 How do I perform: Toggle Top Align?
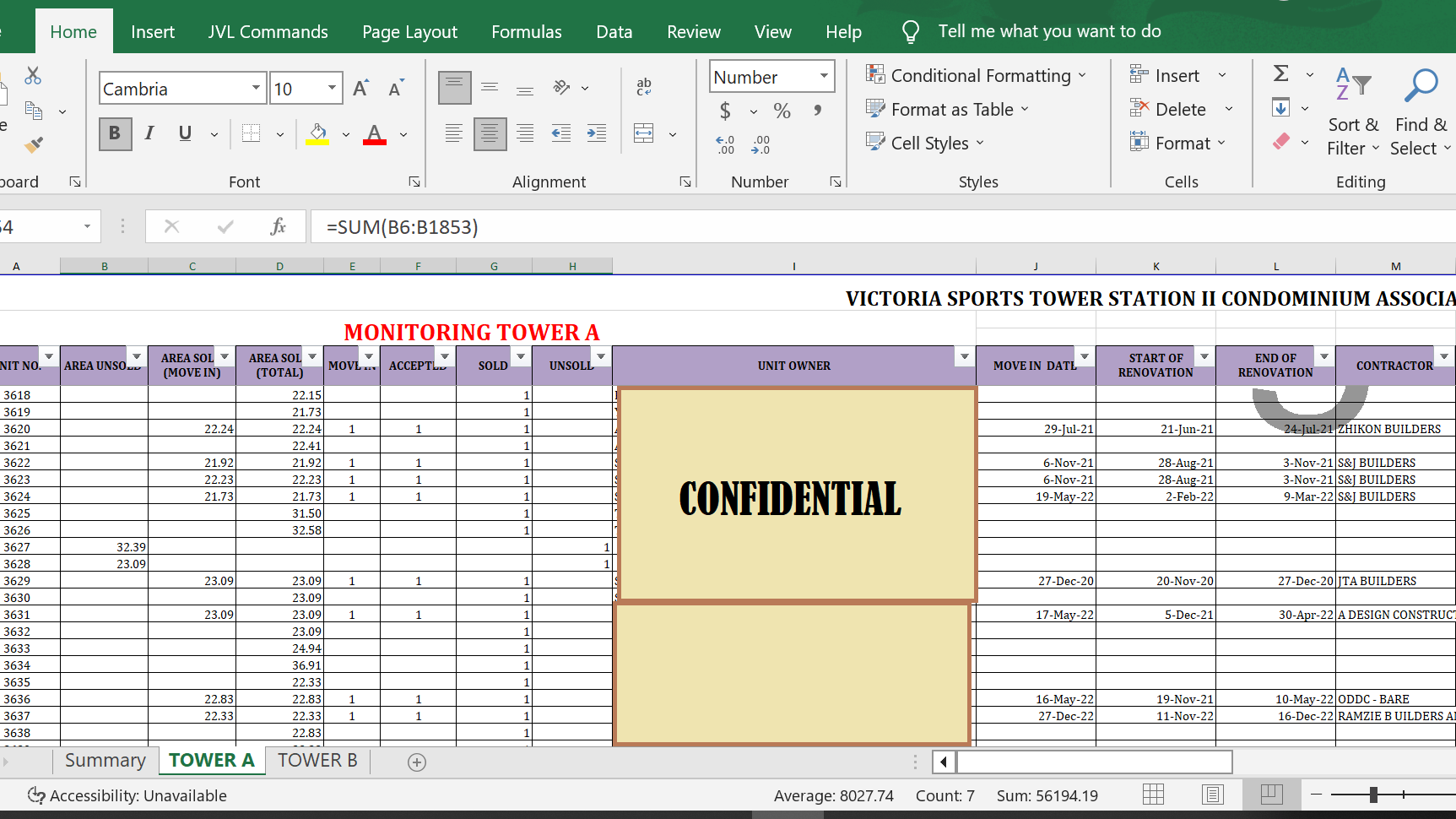454,88
